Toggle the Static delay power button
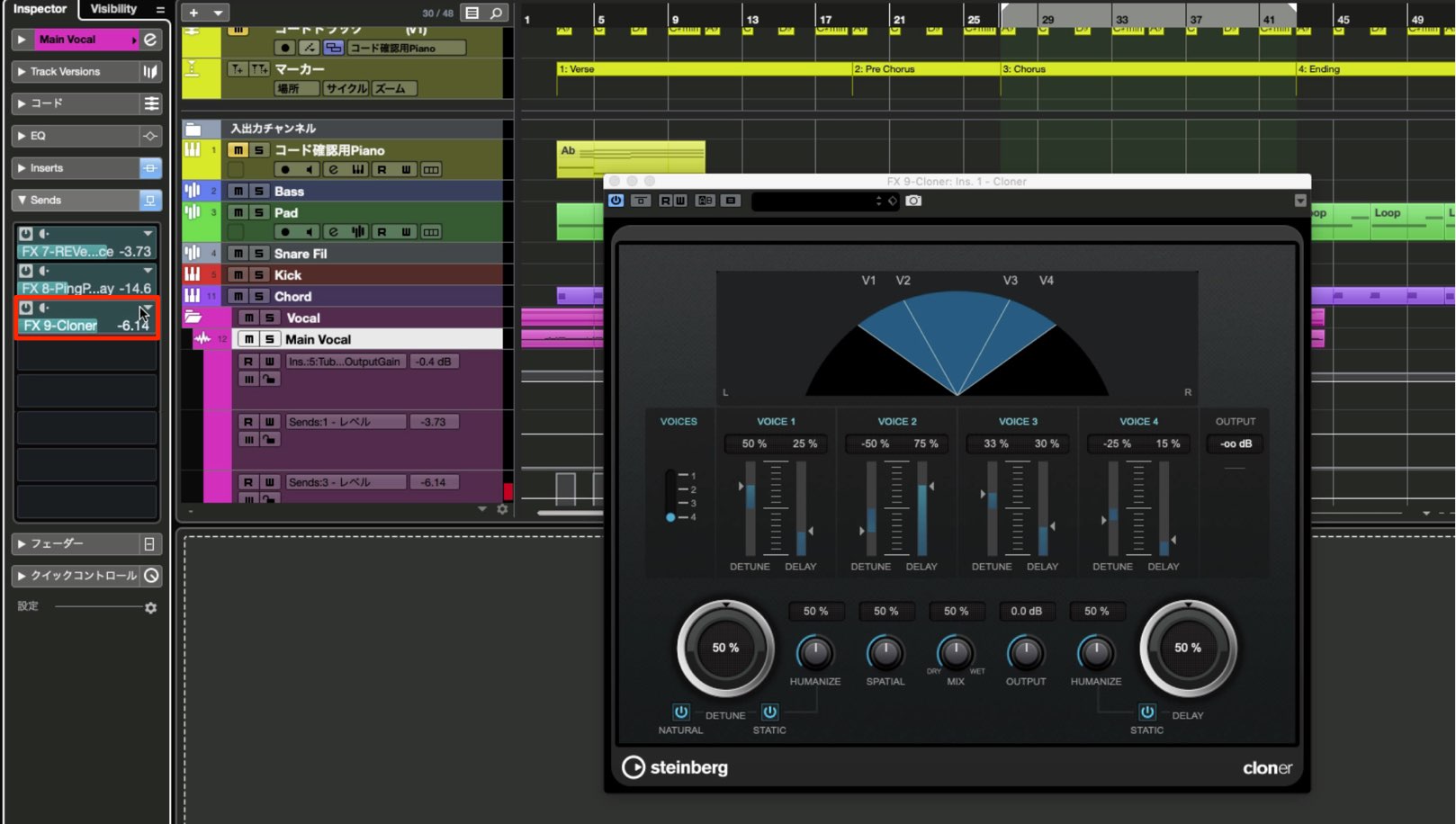Viewport: 1456px width, 824px height. pyautogui.click(x=1147, y=712)
